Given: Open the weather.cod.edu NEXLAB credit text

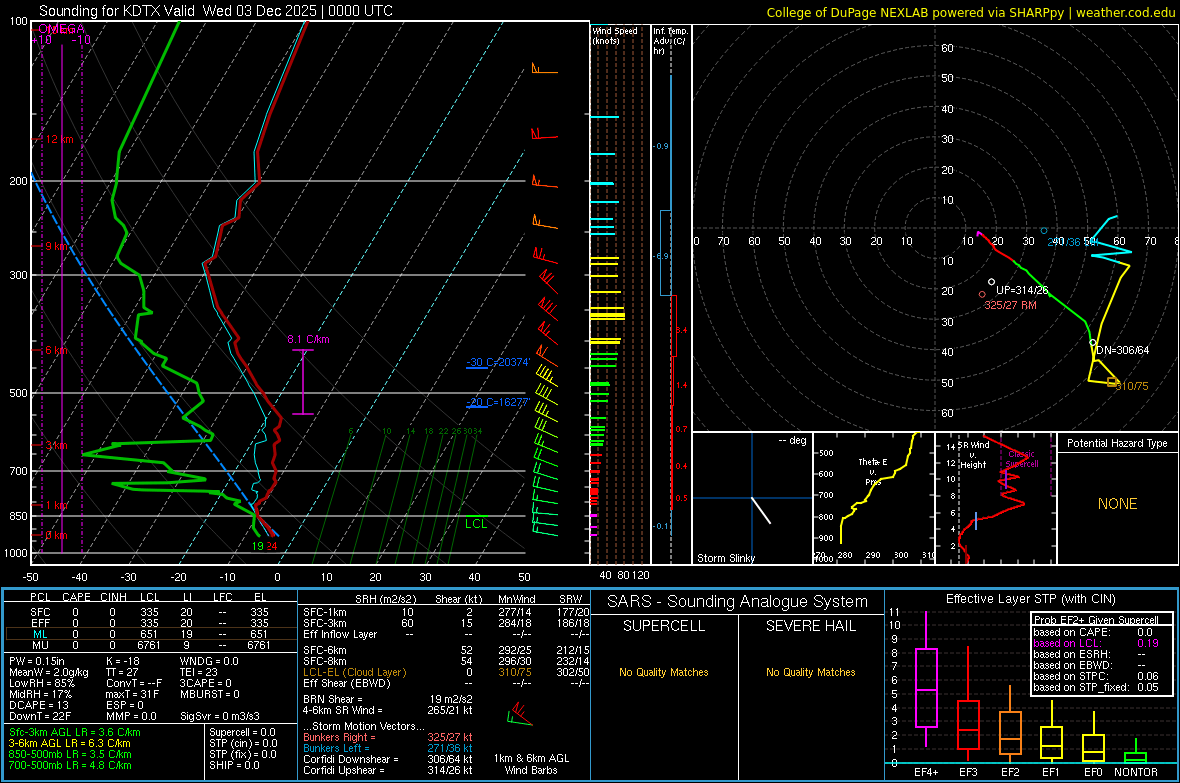Looking at the screenshot, I should (970, 12).
